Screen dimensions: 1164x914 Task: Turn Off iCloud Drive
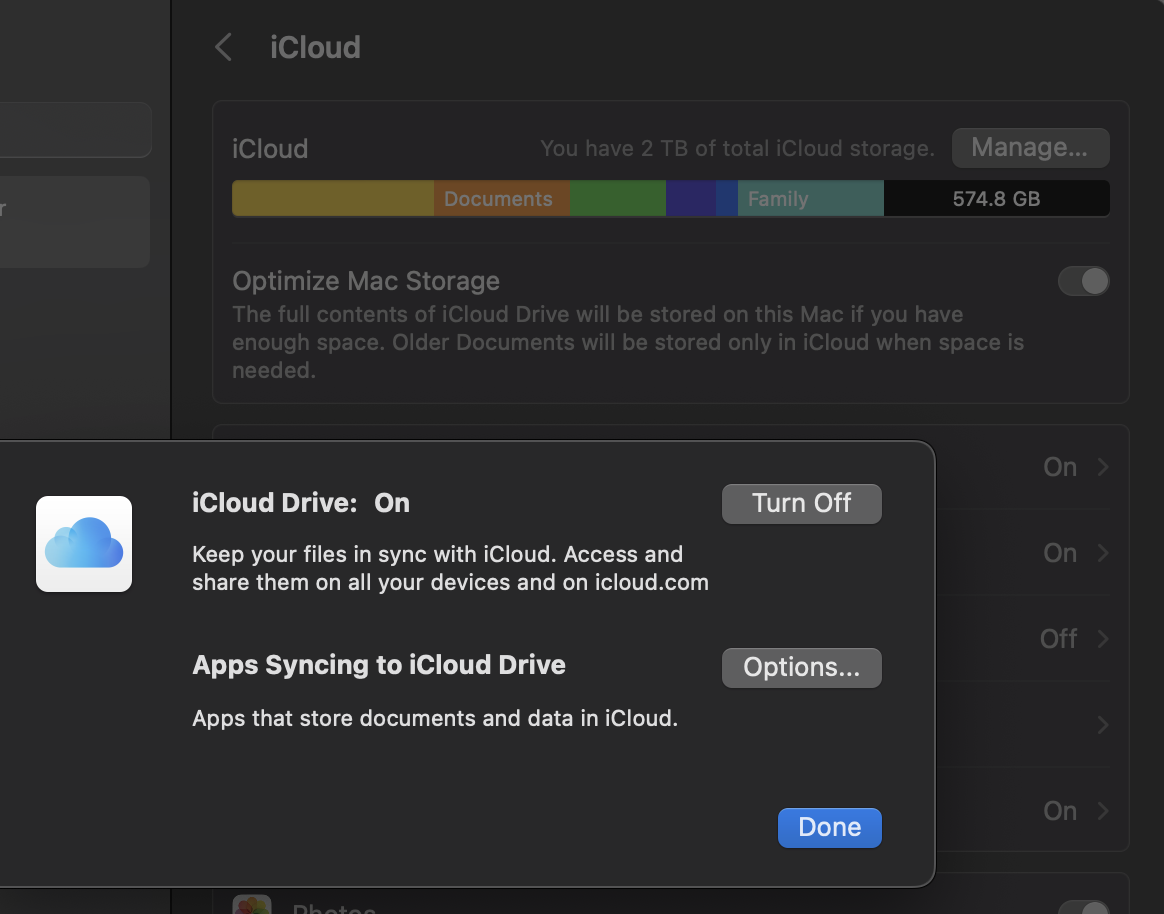click(801, 503)
